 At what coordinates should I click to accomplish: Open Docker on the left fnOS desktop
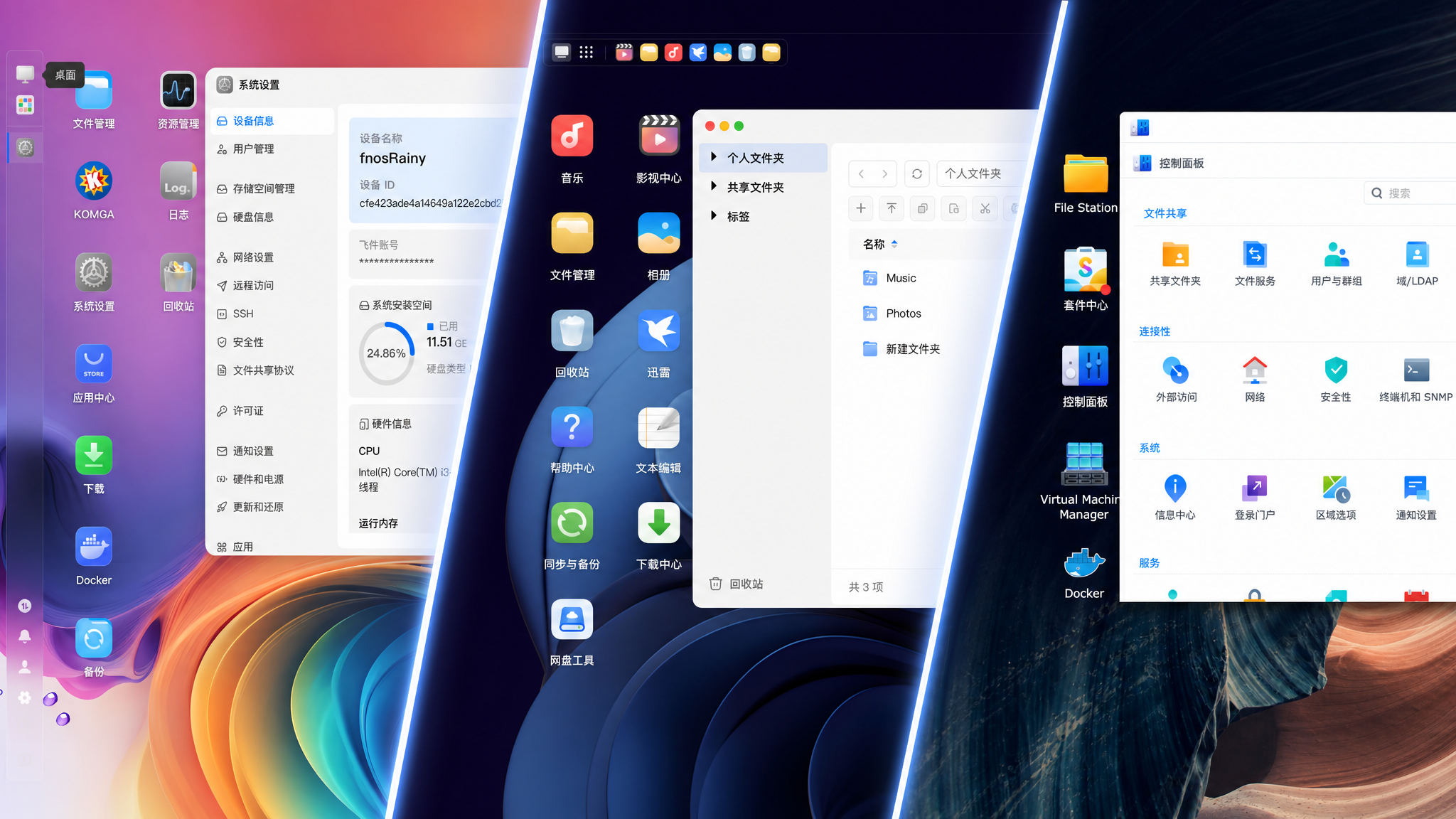click(94, 547)
